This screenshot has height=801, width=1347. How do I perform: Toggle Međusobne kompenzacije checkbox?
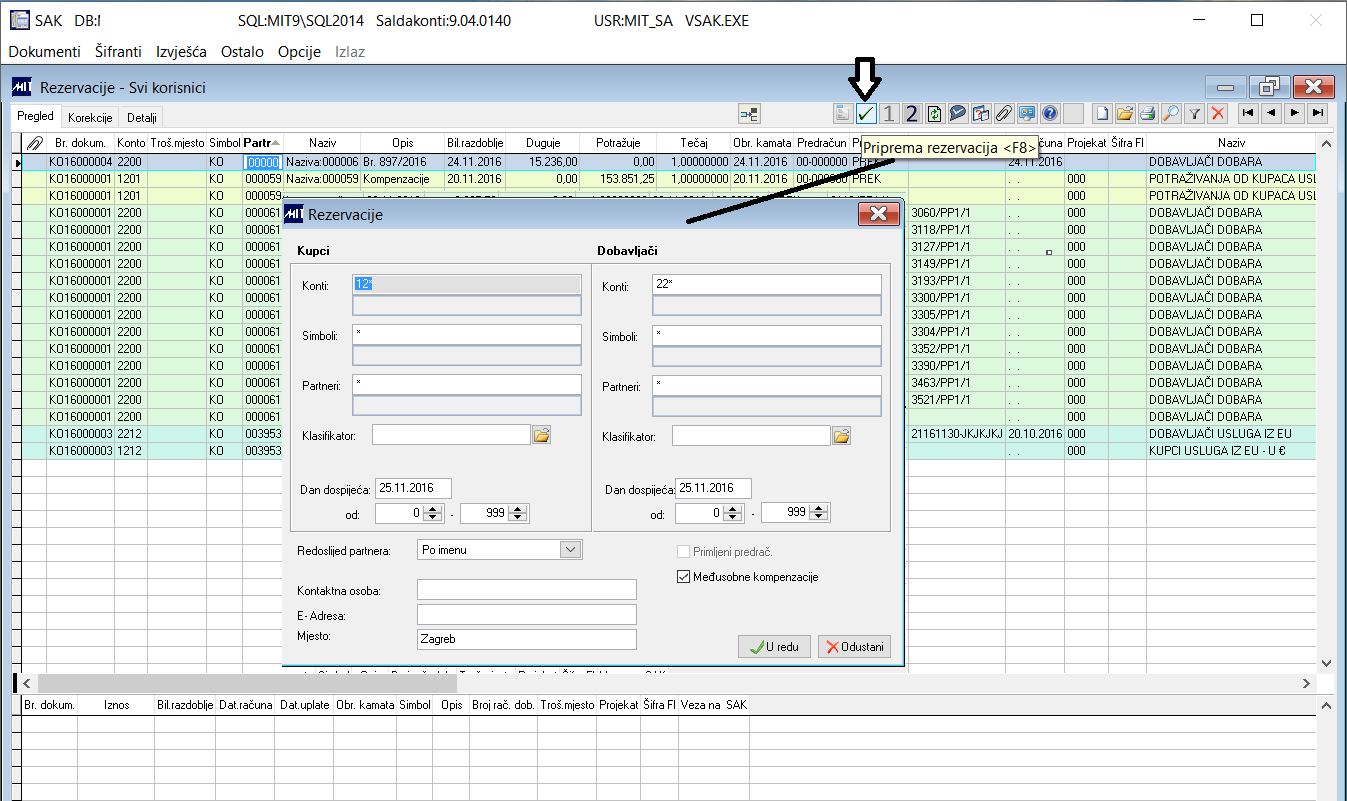pyautogui.click(x=684, y=576)
